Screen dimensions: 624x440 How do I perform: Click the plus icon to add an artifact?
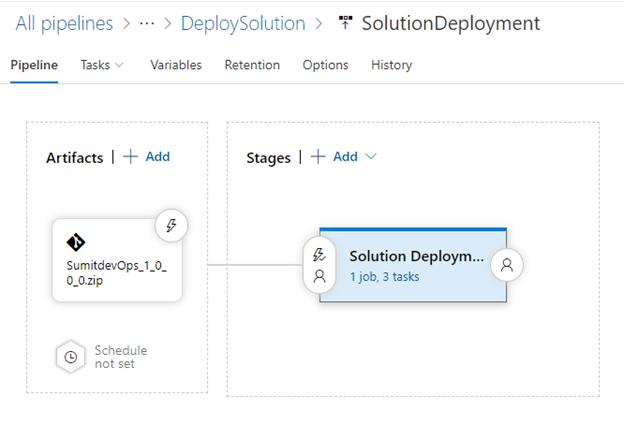tap(130, 156)
